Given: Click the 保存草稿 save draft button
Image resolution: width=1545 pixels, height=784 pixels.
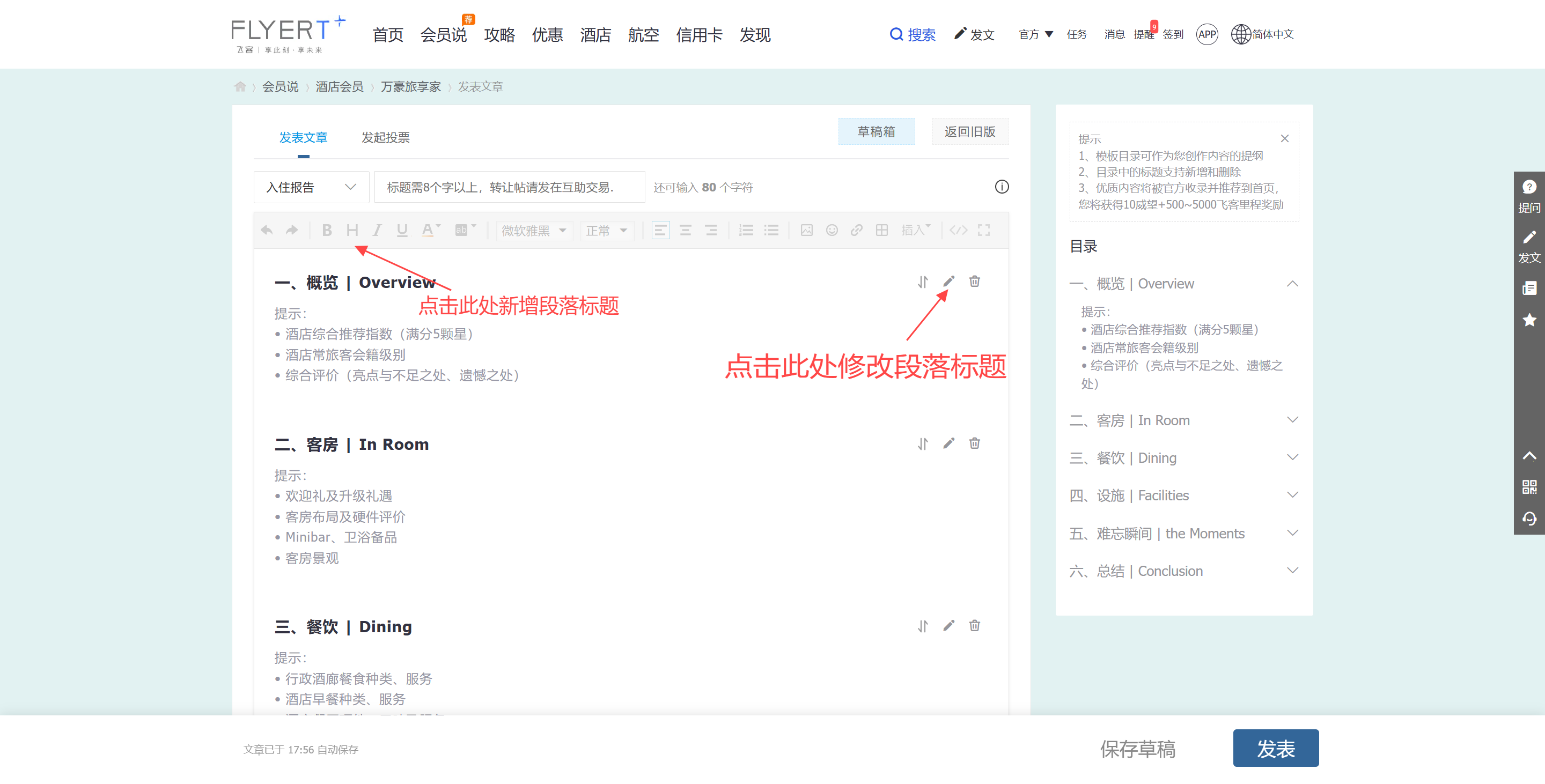Looking at the screenshot, I should [1138, 749].
